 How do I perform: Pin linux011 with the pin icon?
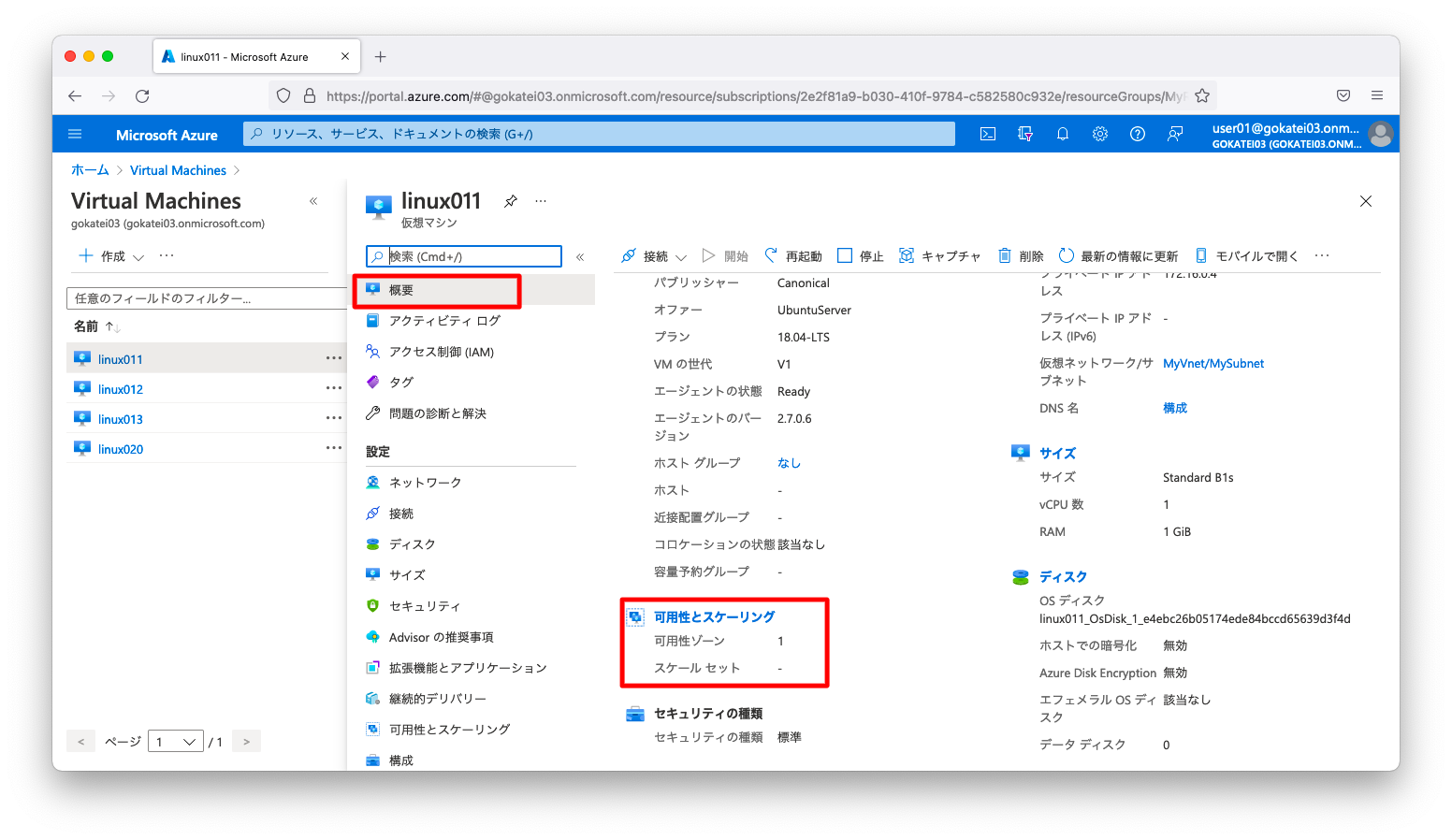[510, 200]
